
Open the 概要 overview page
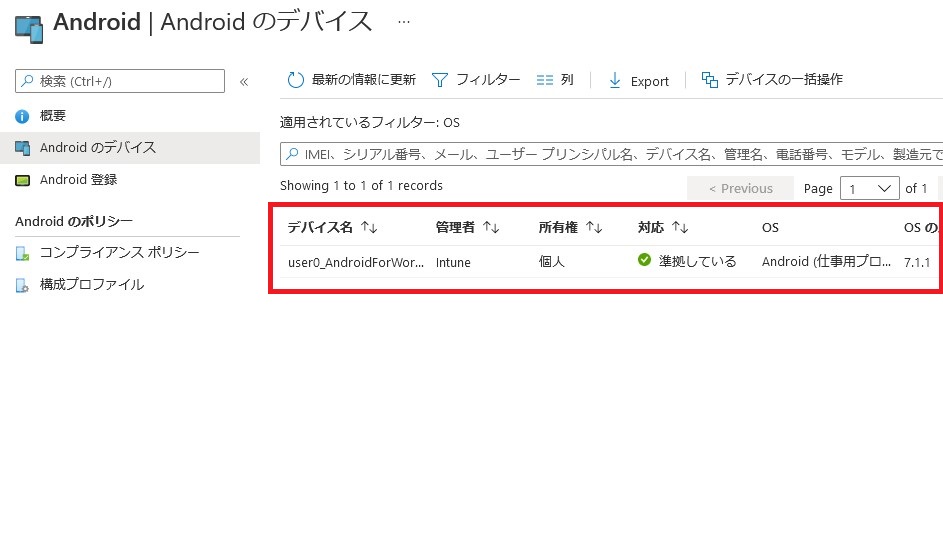[x=52, y=115]
